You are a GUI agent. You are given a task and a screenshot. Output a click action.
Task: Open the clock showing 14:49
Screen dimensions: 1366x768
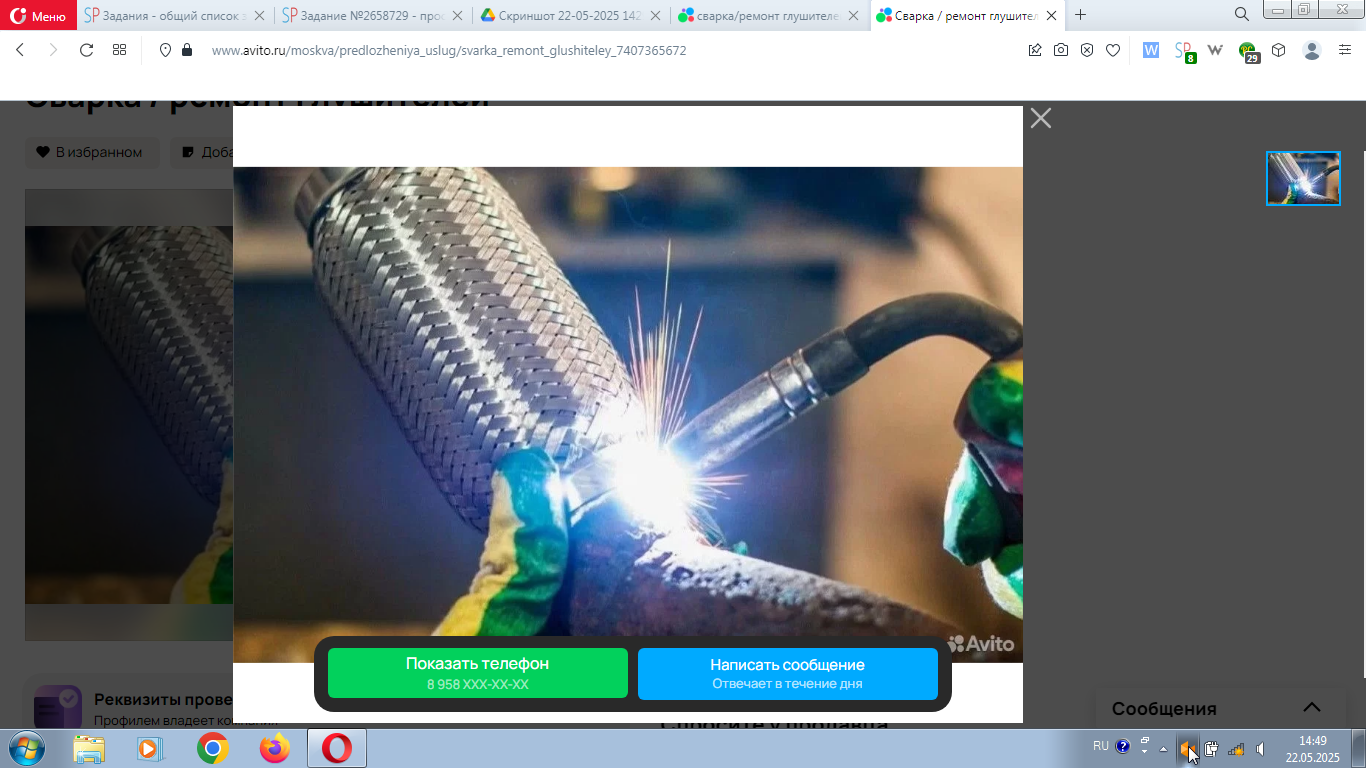click(x=1312, y=749)
